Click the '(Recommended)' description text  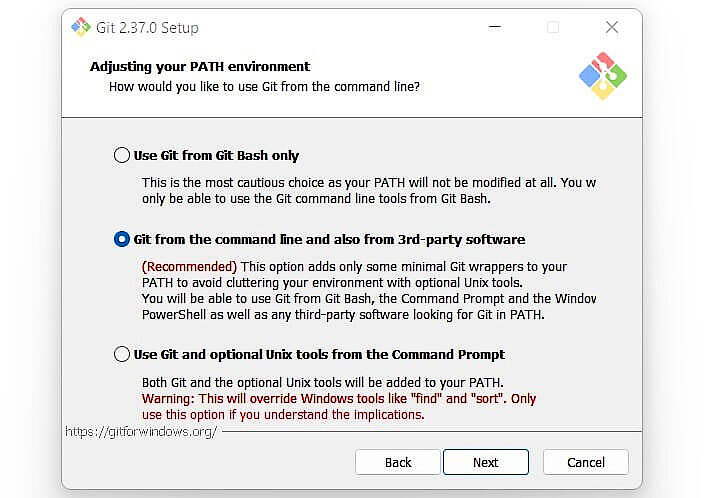189,267
